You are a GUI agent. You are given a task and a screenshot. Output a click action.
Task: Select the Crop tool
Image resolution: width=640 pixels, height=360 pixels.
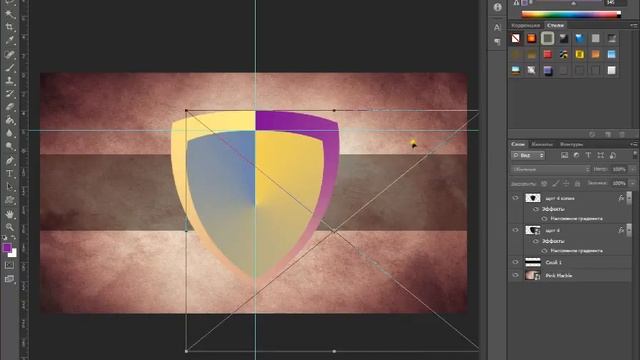(10, 27)
